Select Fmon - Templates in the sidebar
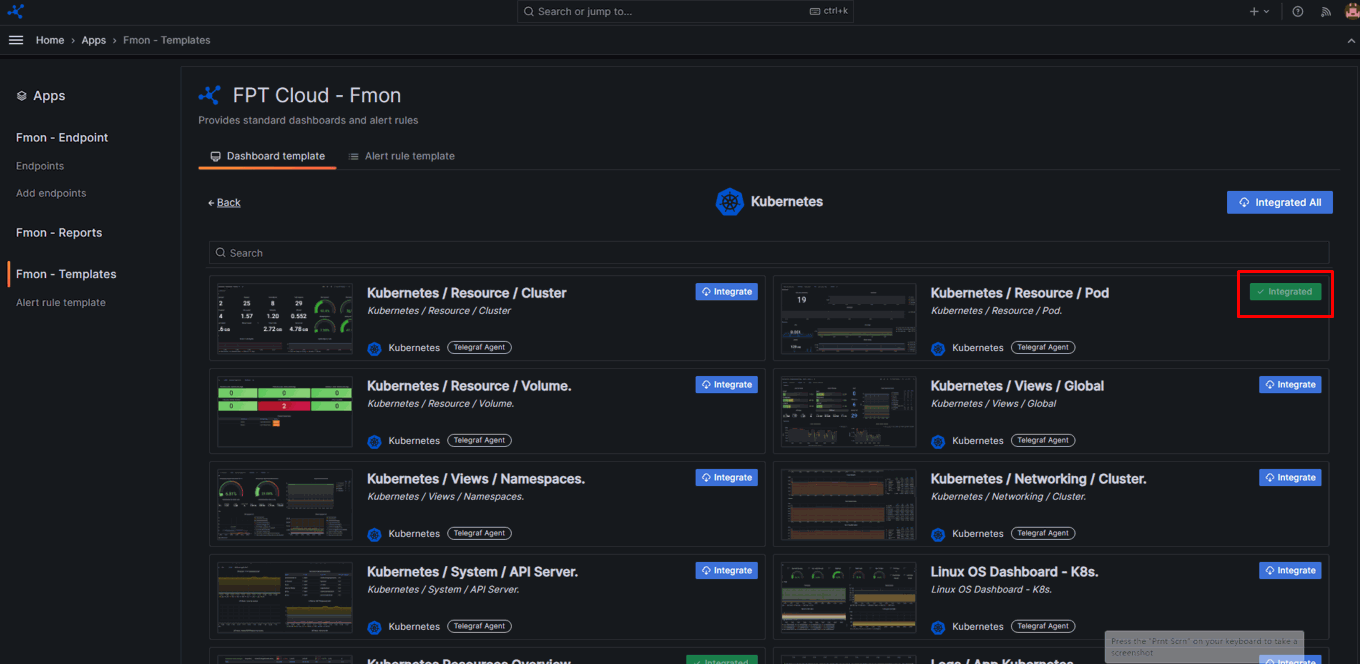The width and height of the screenshot is (1360, 664). point(66,274)
